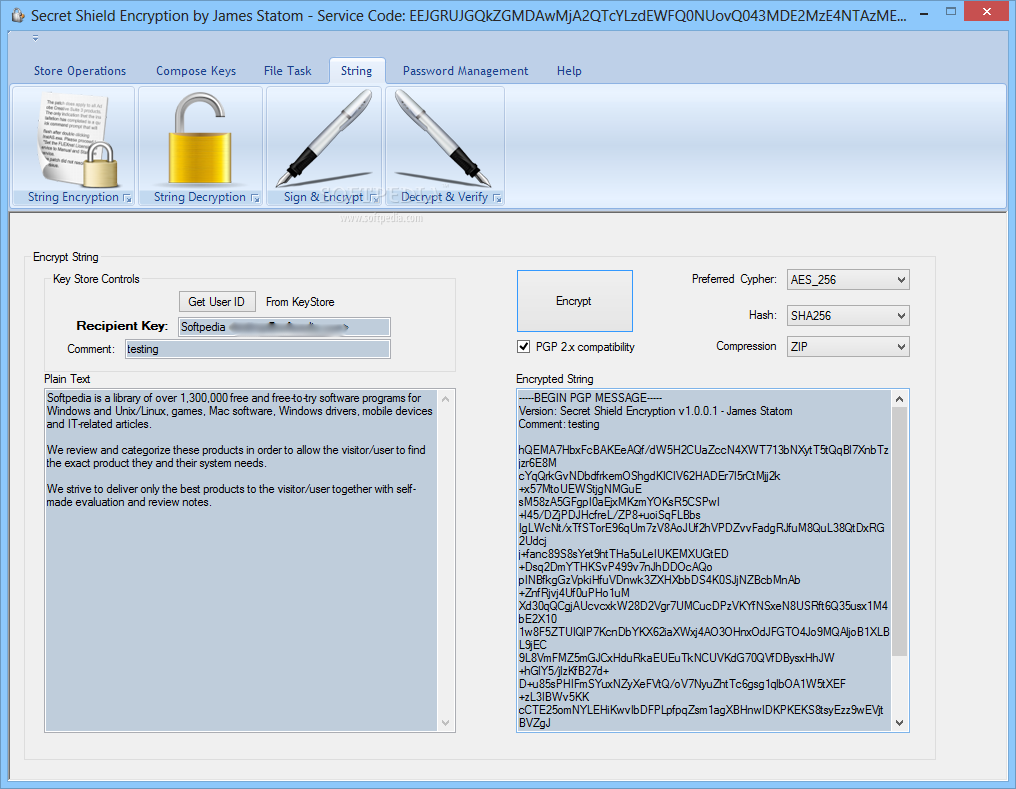Viewport: 1016px width, 789px height.
Task: Minimize the Secret Shield Encryption window
Action: pyautogui.click(x=923, y=12)
